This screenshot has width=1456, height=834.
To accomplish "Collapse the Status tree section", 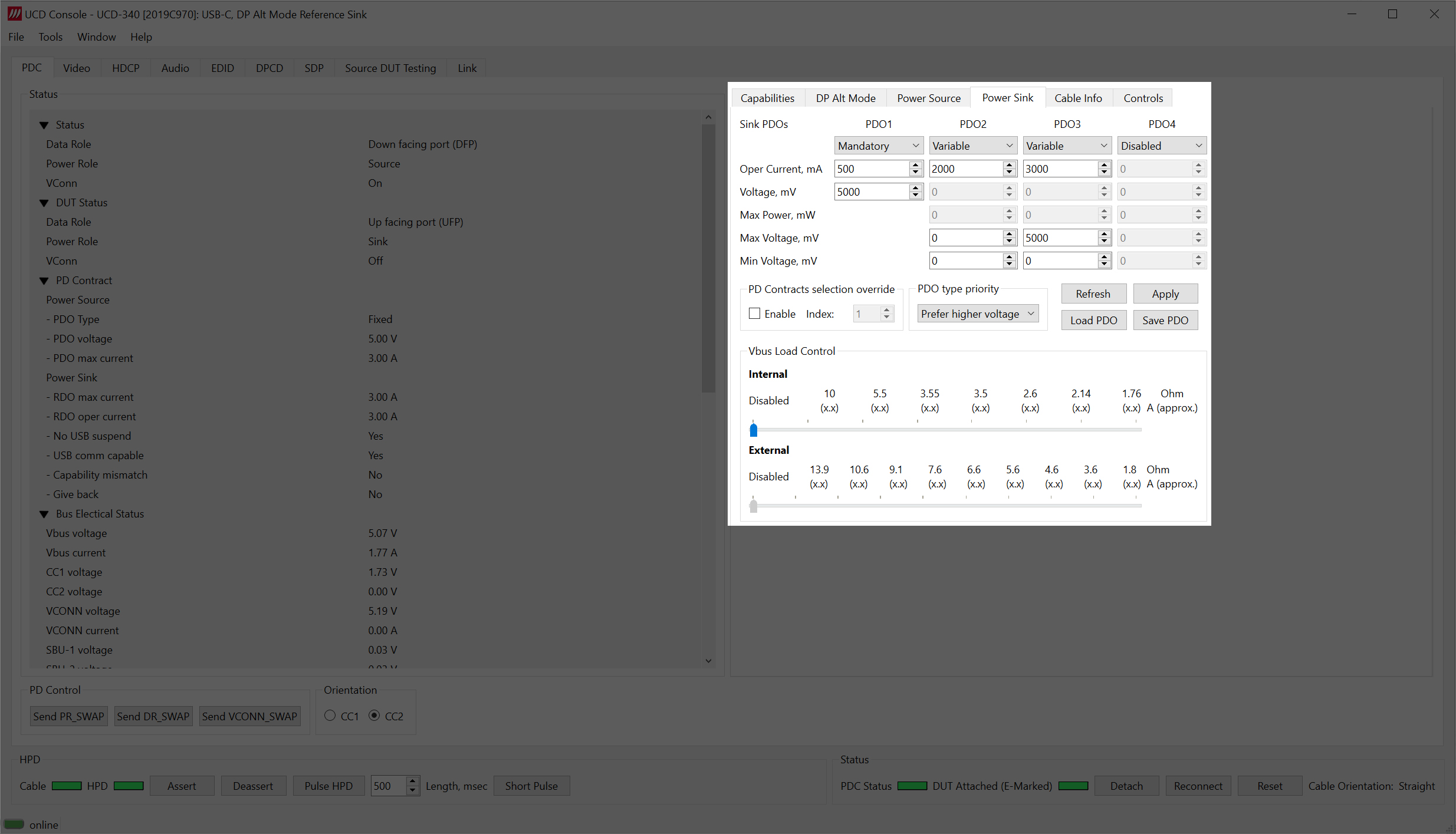I will [x=44, y=125].
